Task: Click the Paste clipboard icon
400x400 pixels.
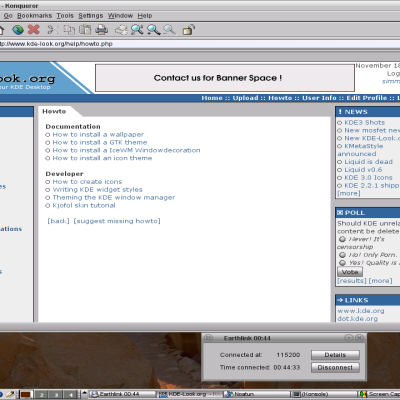Action: (x=85, y=30)
